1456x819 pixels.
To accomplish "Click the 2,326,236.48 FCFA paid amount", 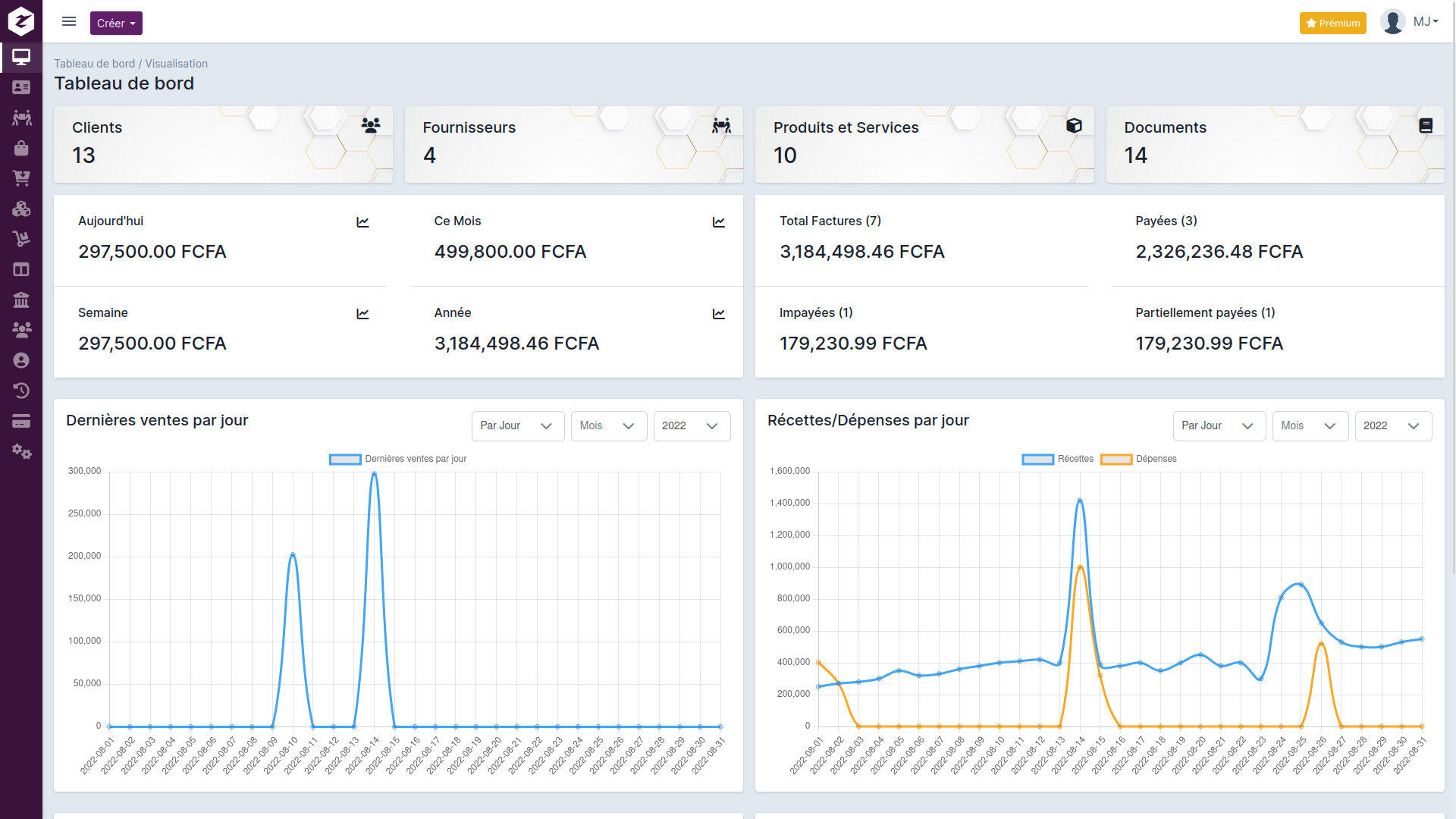I will pyautogui.click(x=1219, y=252).
